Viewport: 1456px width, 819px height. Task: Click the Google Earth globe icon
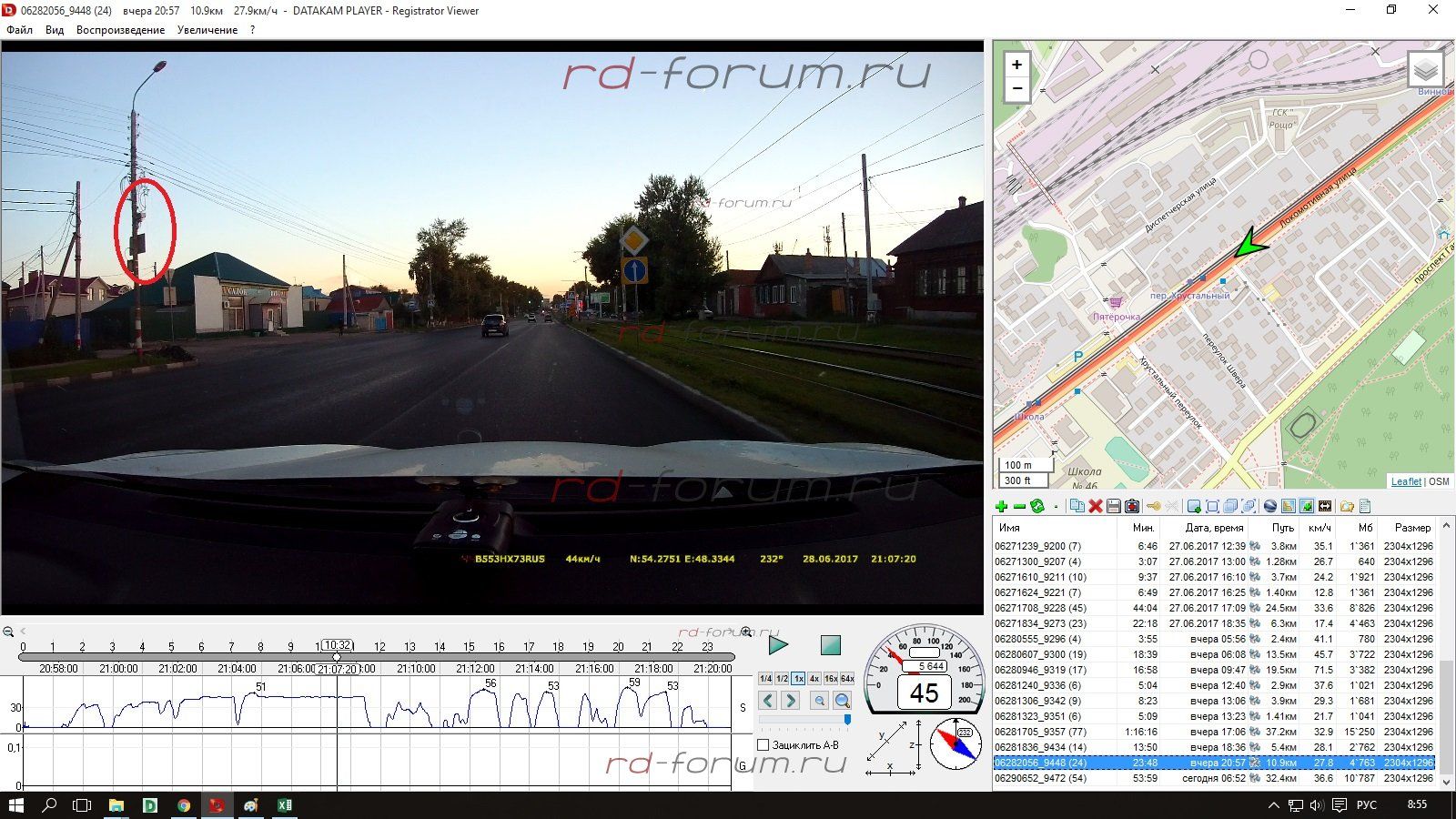[1269, 507]
